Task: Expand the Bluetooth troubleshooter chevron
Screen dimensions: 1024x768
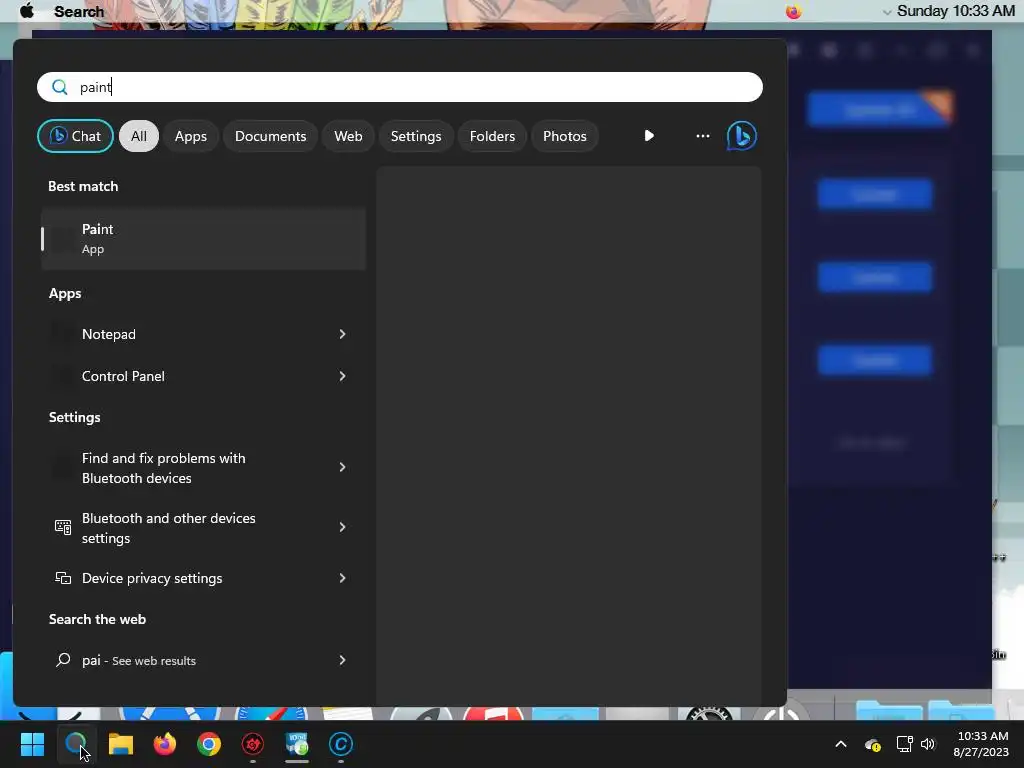Action: (x=342, y=467)
